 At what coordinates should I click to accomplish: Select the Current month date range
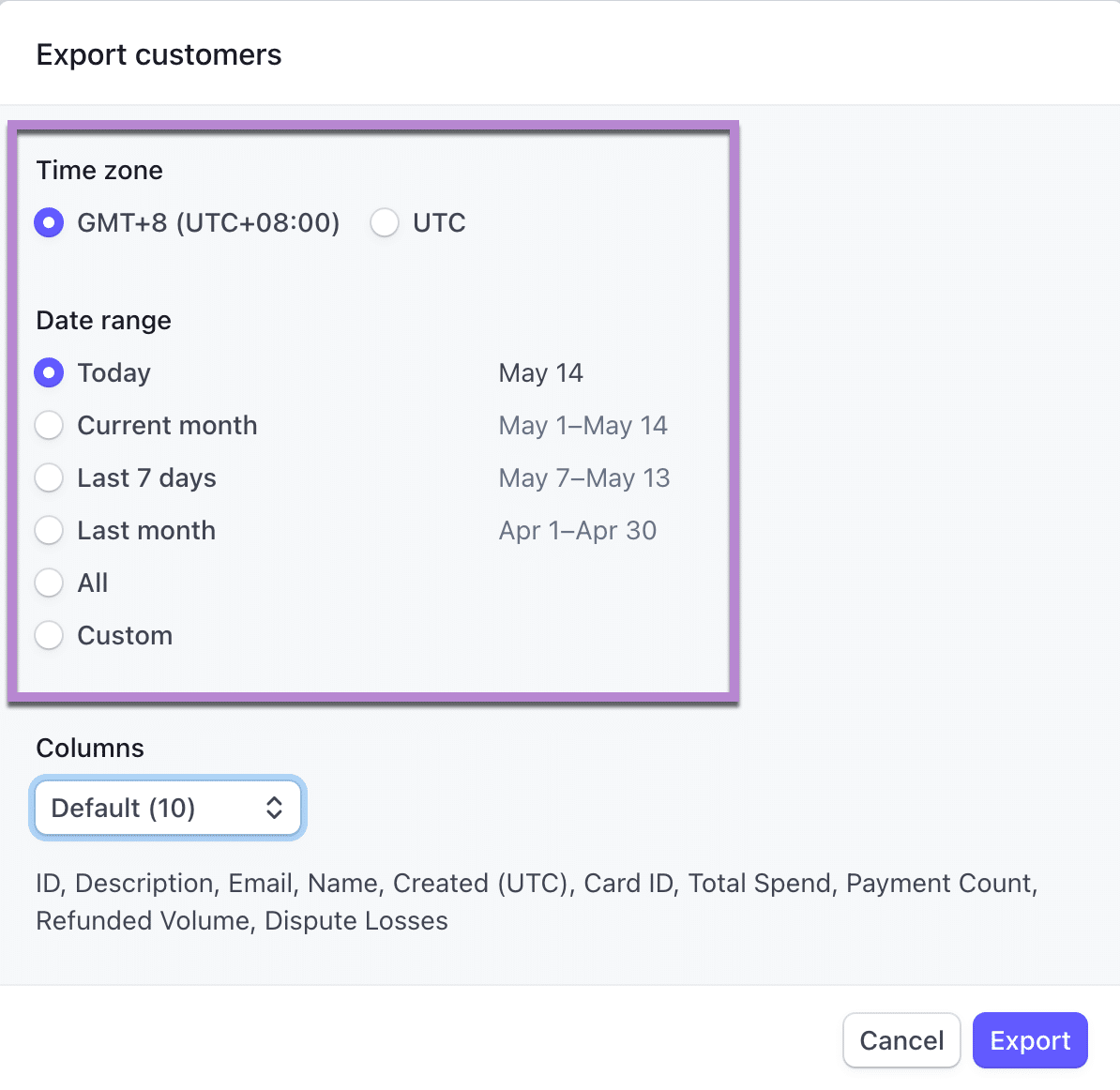(x=49, y=425)
